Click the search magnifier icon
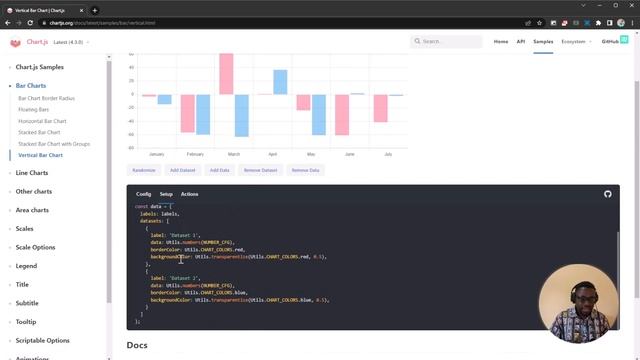The image size is (640, 360). click(x=417, y=41)
